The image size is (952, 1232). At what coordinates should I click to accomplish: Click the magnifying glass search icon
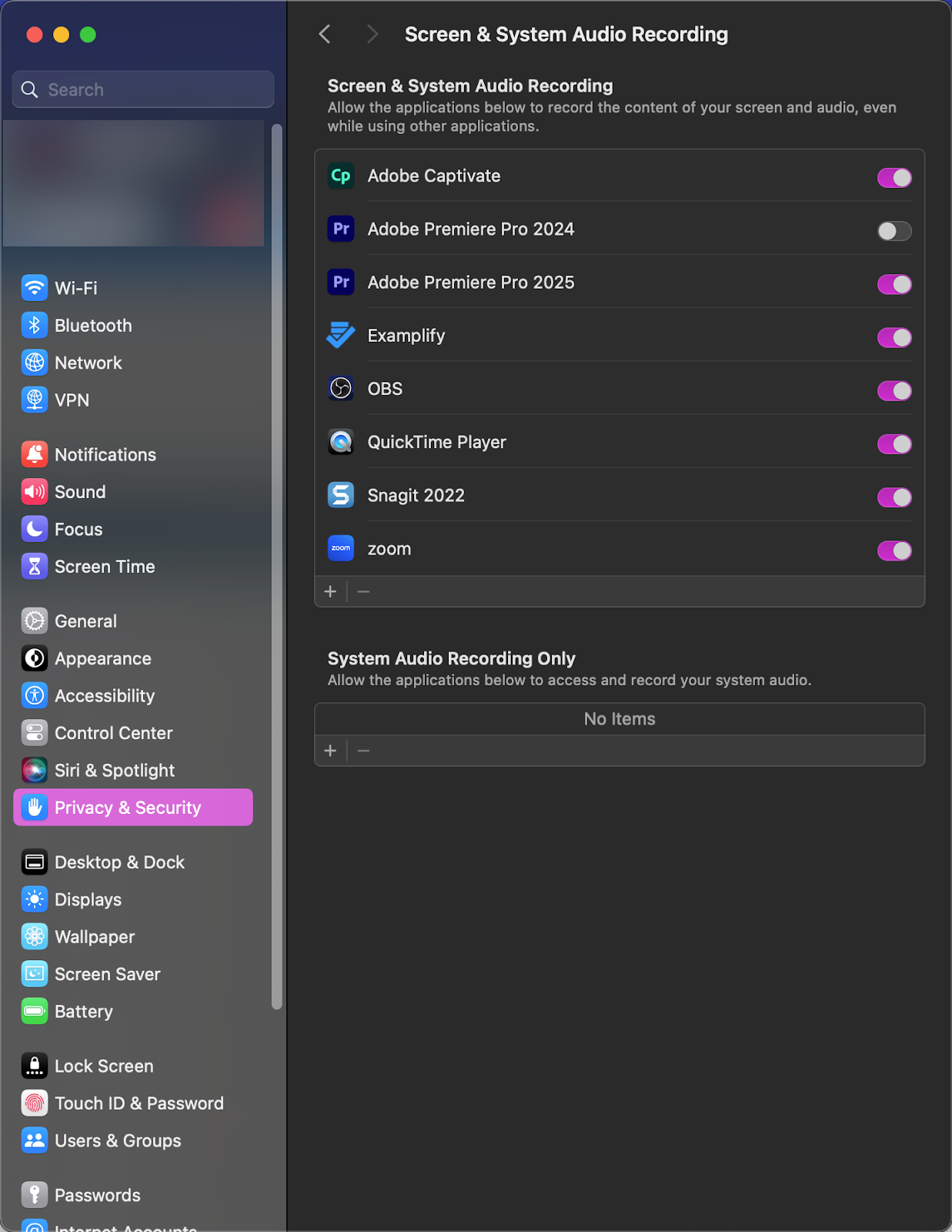pyautogui.click(x=29, y=89)
